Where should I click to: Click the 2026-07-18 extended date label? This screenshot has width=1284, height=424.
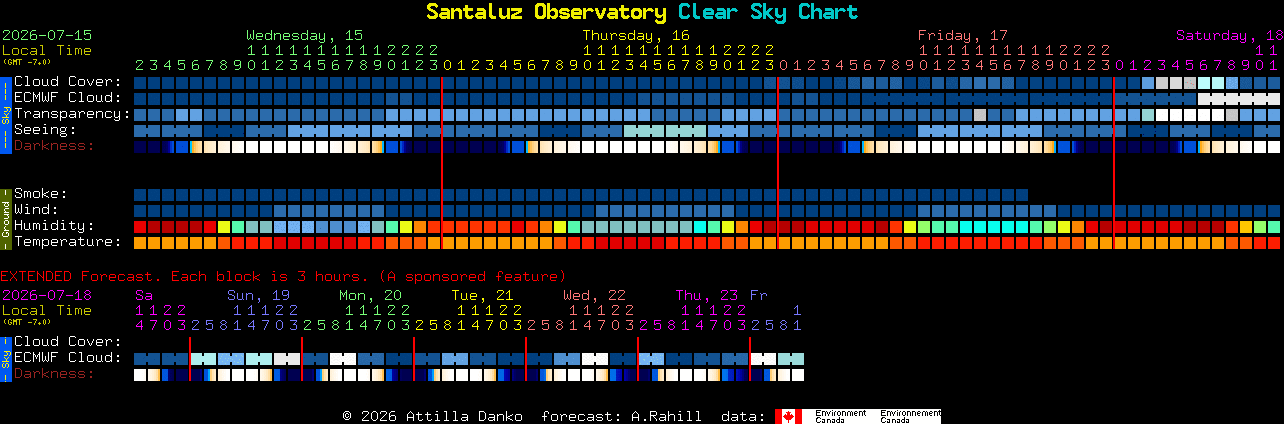pyautogui.click(x=47, y=295)
